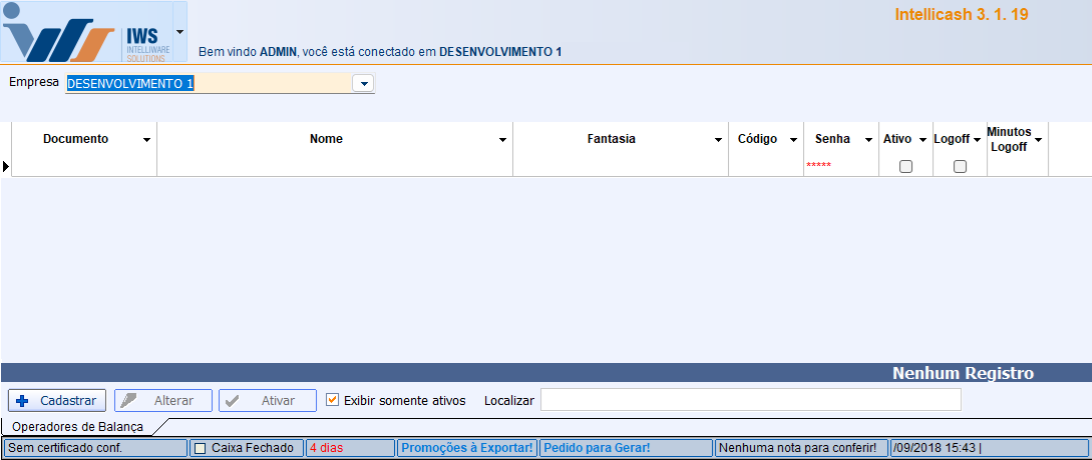This screenshot has height=460, width=1092.
Task: Toggle the Ativo checkbox in grid row
Action: (906, 167)
